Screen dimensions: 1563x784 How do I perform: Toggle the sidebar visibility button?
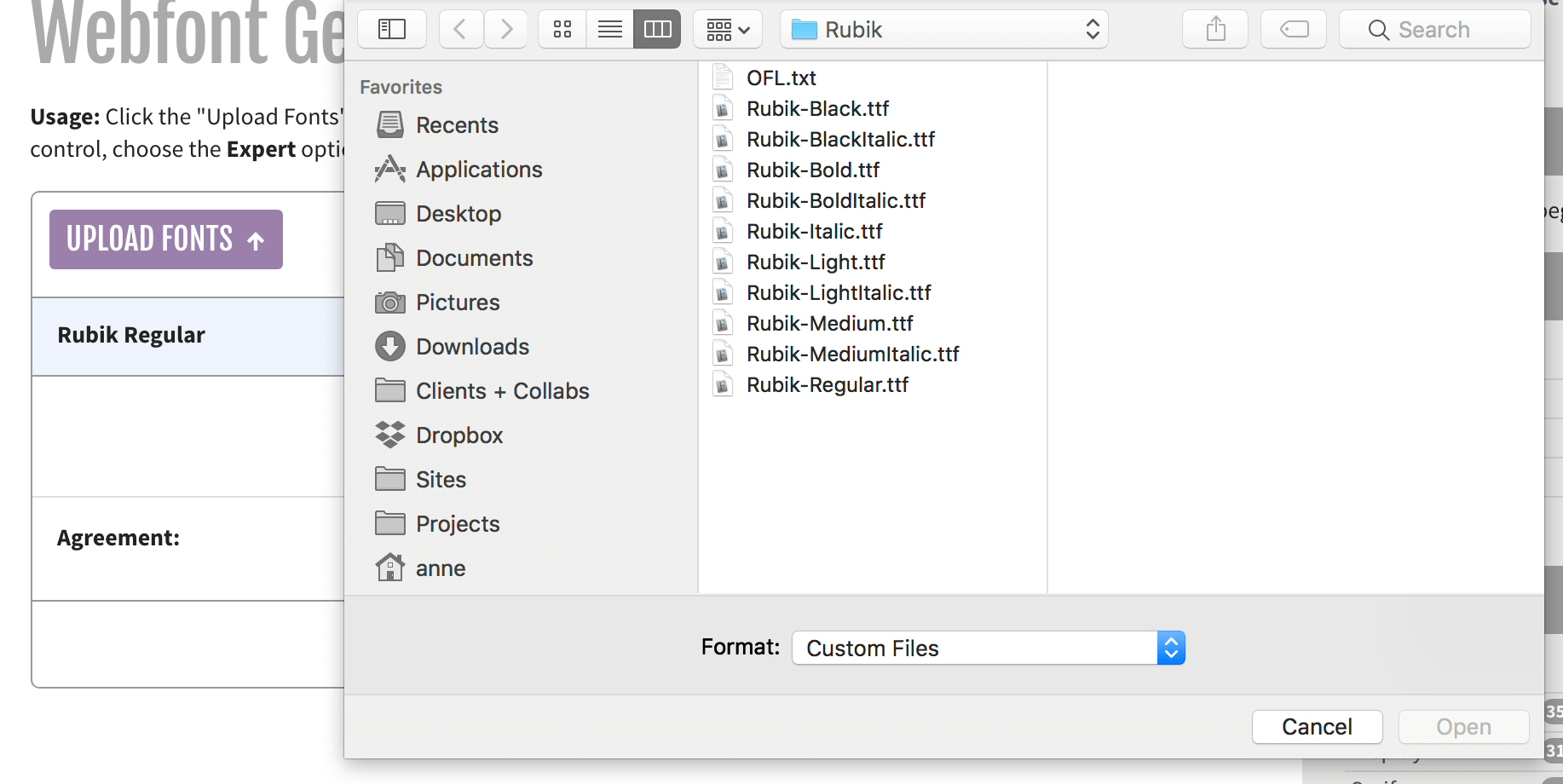pyautogui.click(x=391, y=30)
